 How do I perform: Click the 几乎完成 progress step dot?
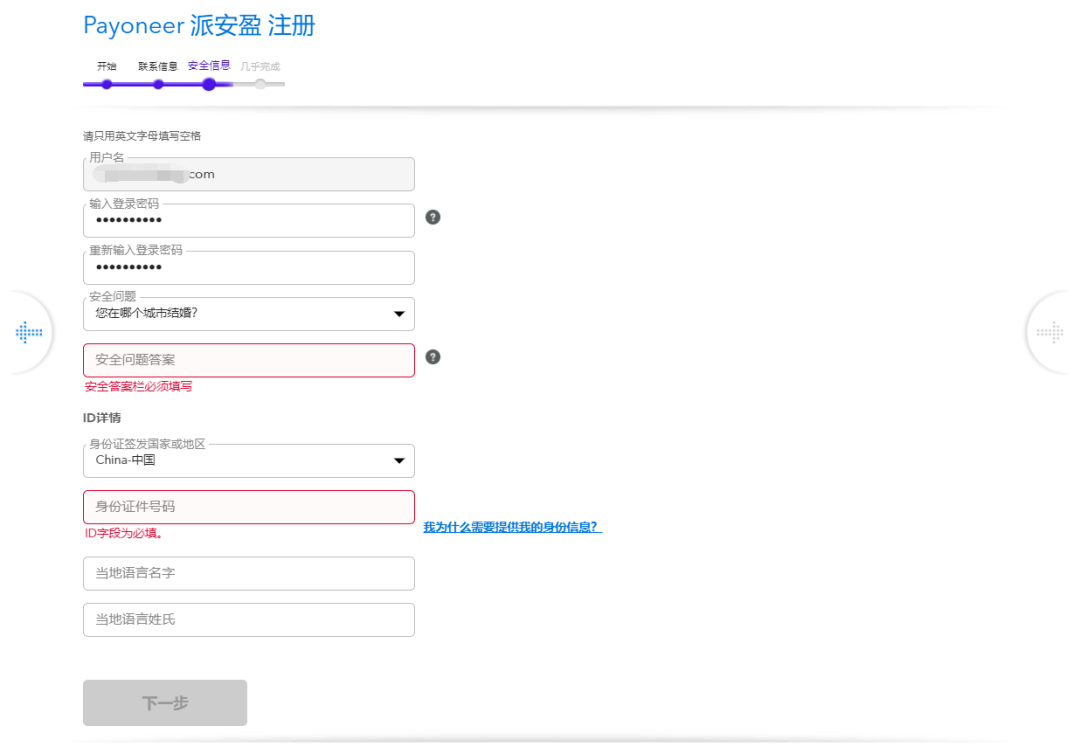[261, 85]
